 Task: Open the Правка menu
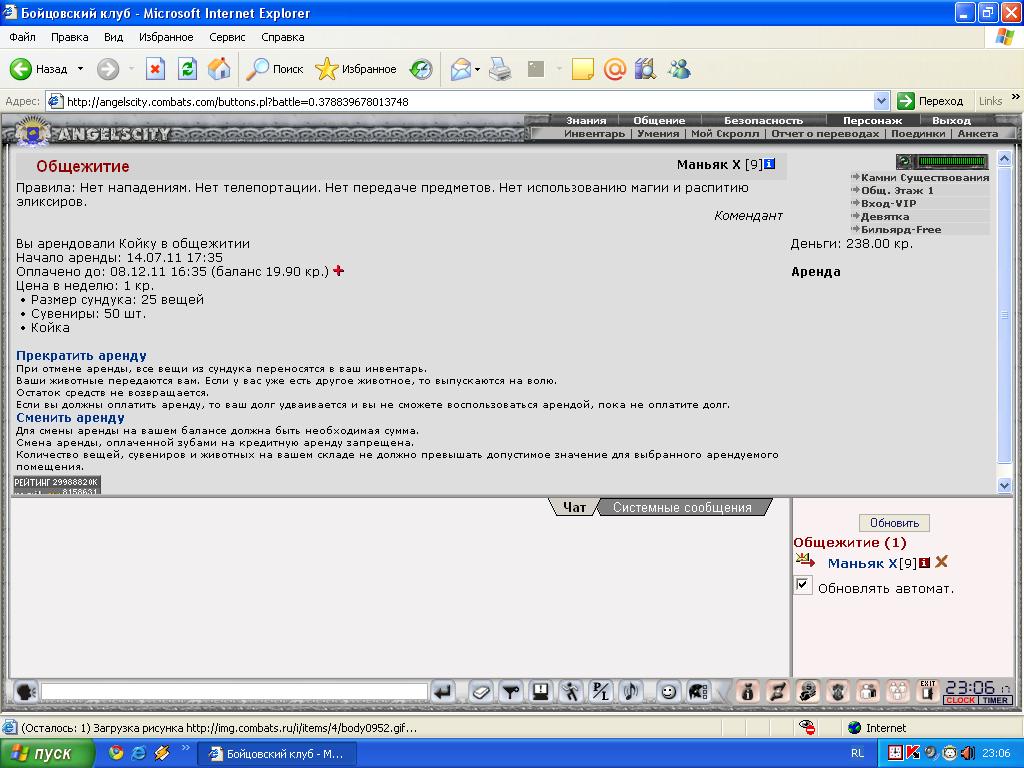point(69,37)
